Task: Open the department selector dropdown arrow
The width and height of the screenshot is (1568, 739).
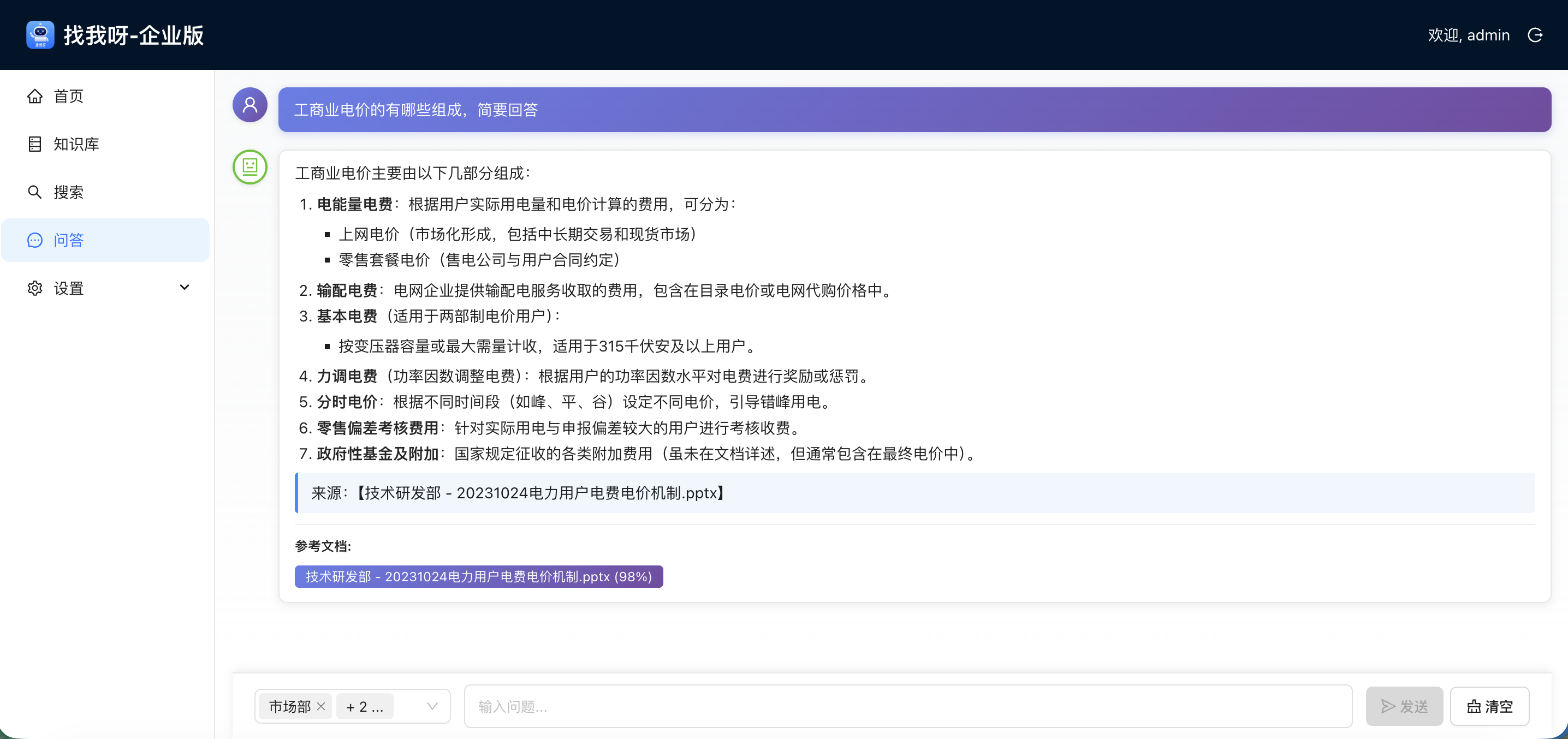Action: [432, 706]
